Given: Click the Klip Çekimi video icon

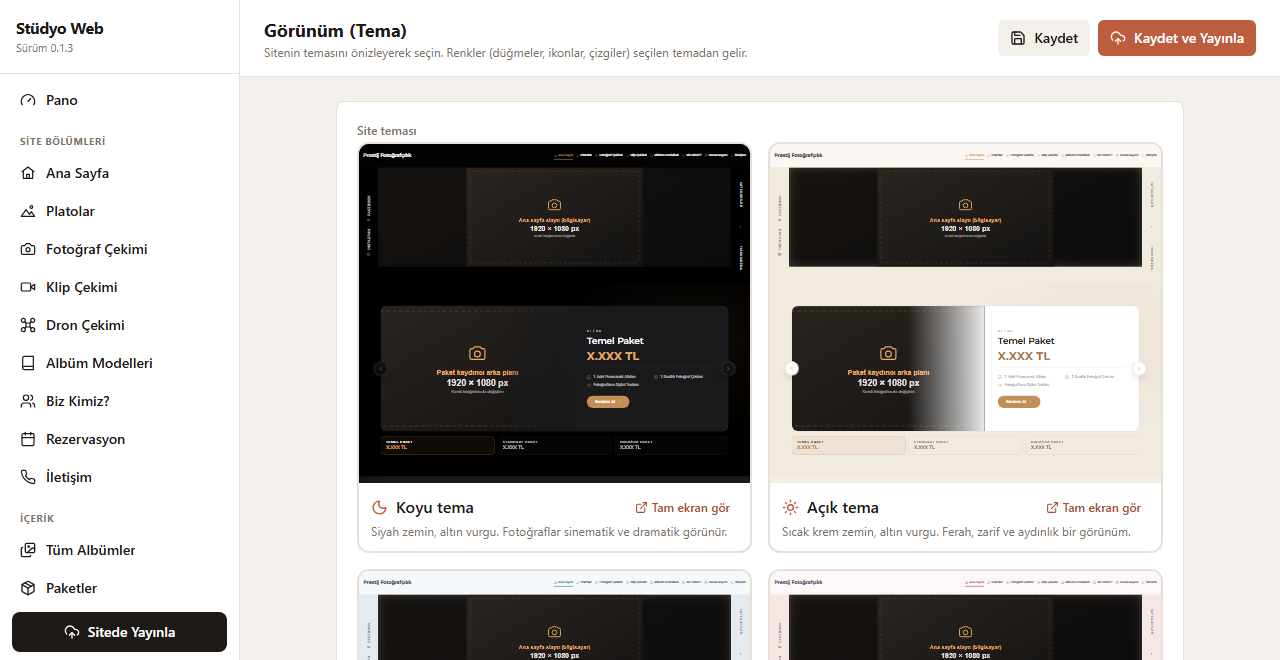Looking at the screenshot, I should pyautogui.click(x=28, y=287).
